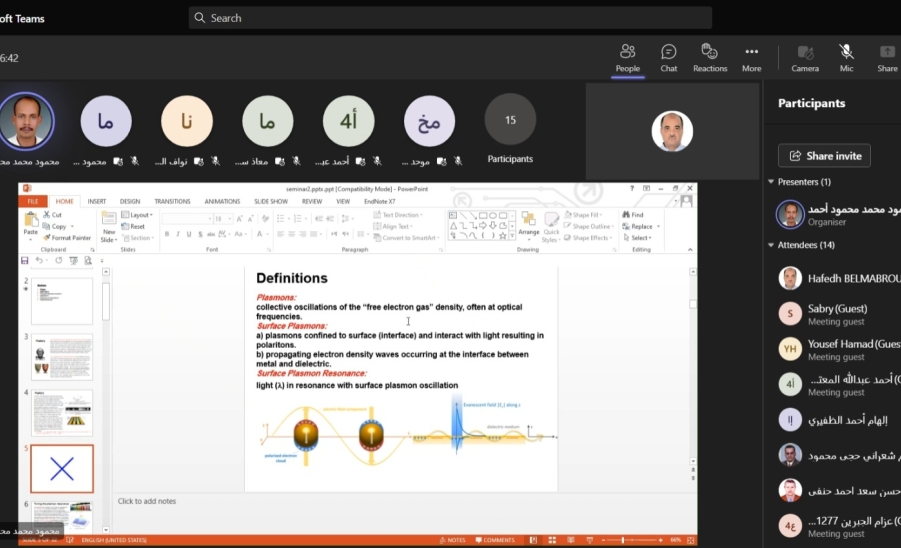The image size is (901, 548).
Task: Open the Align Text dropdown
Action: click(x=393, y=226)
